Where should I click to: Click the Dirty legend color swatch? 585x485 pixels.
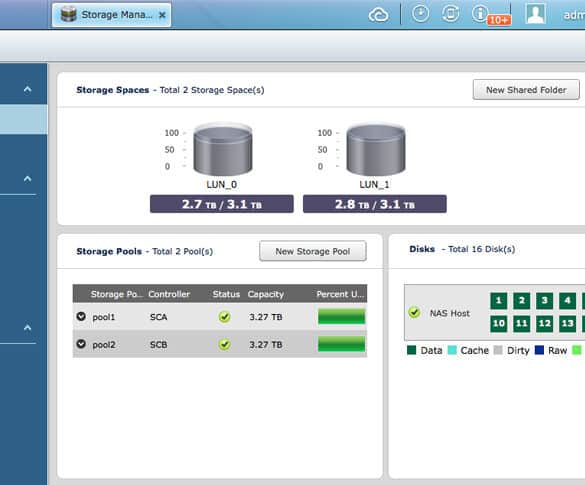498,350
